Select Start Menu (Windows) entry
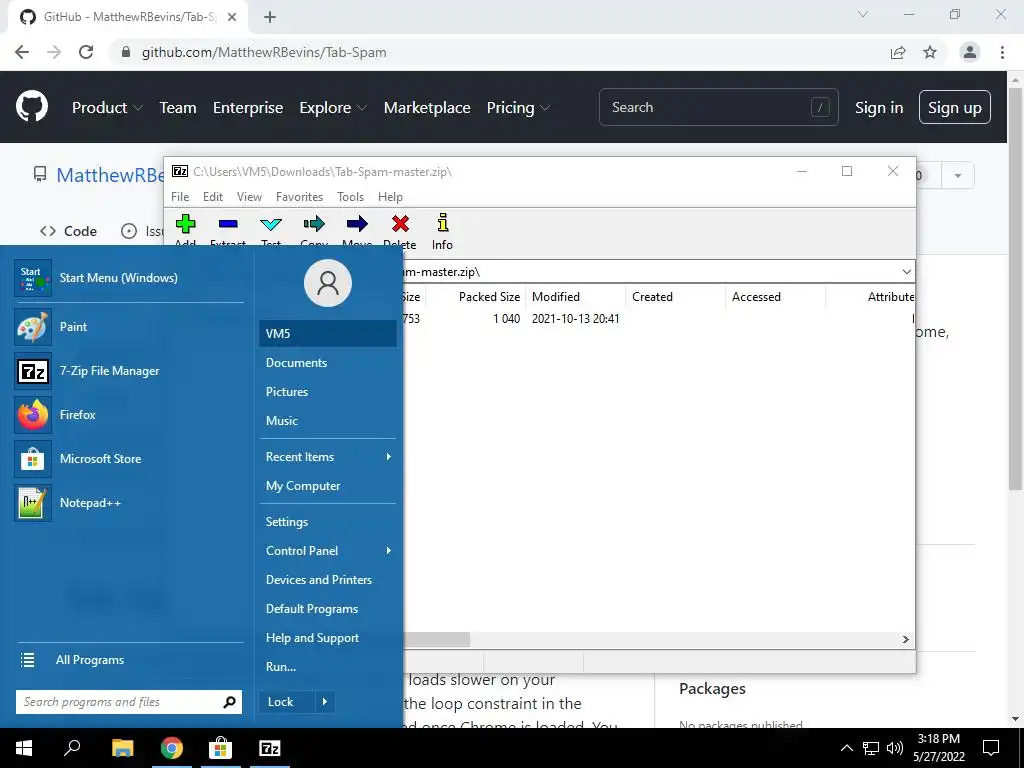 (129, 278)
